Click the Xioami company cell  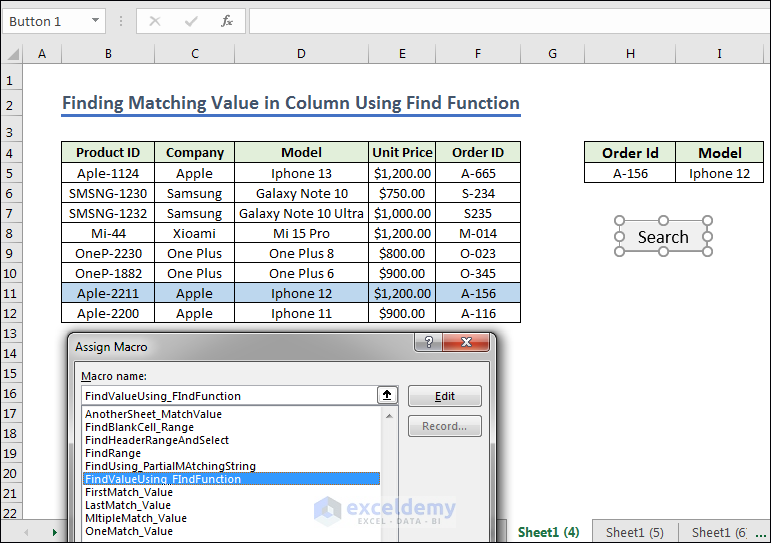[195, 233]
